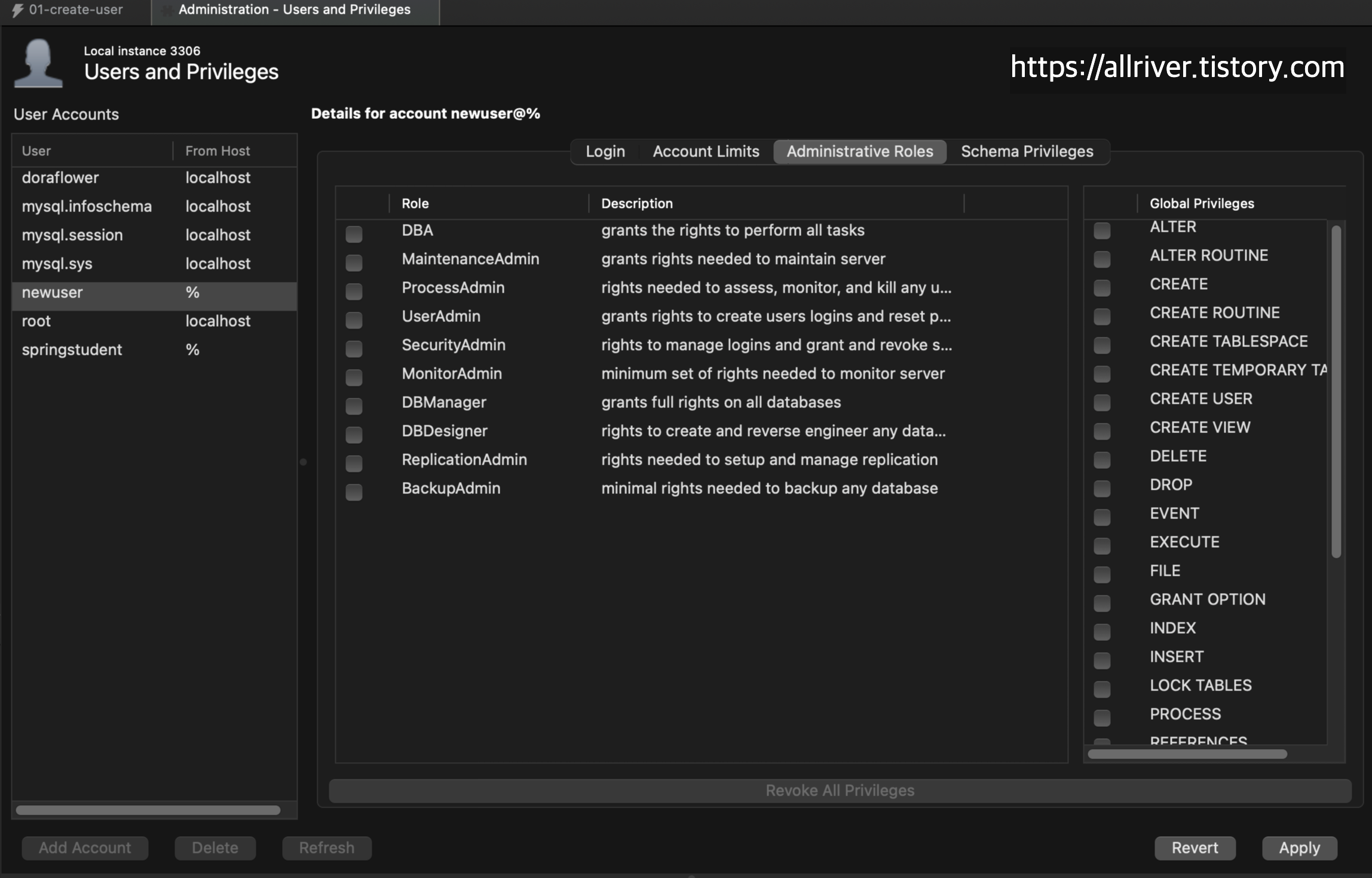This screenshot has width=1372, height=878.
Task: Enable the BackupAdmin role checkbox
Action: click(x=354, y=492)
